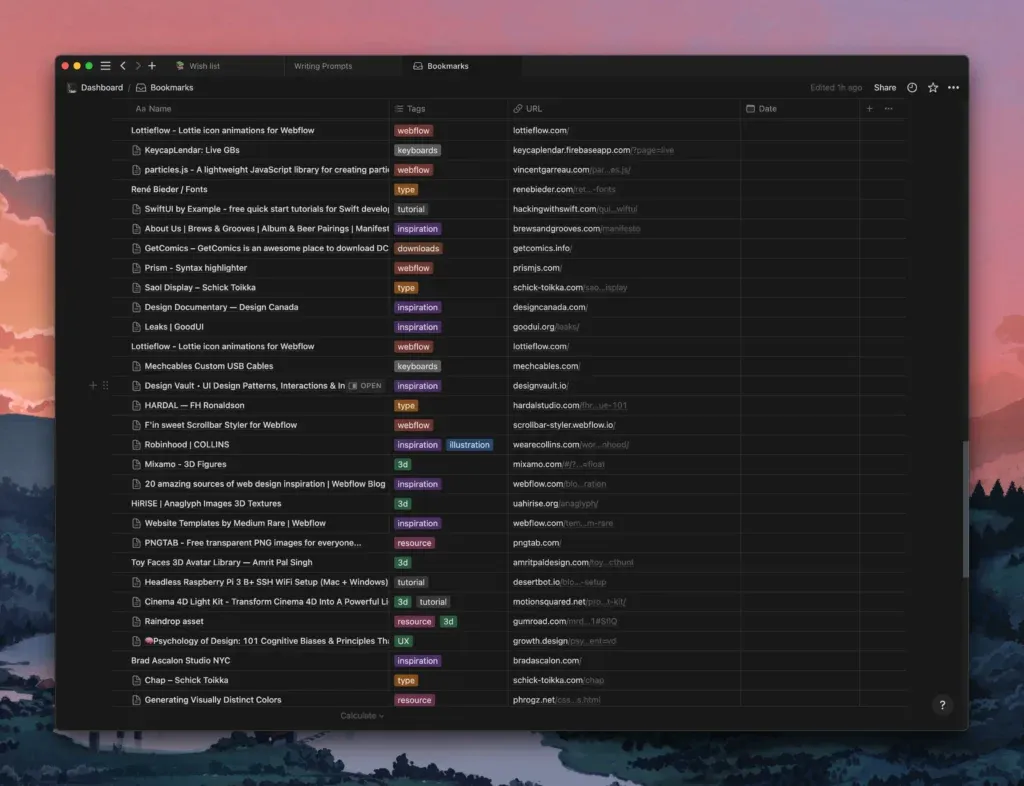Viewport: 1024px width, 786px height.
Task: Select '20 amazing sources of web design' row
Action: pyautogui.click(x=264, y=484)
